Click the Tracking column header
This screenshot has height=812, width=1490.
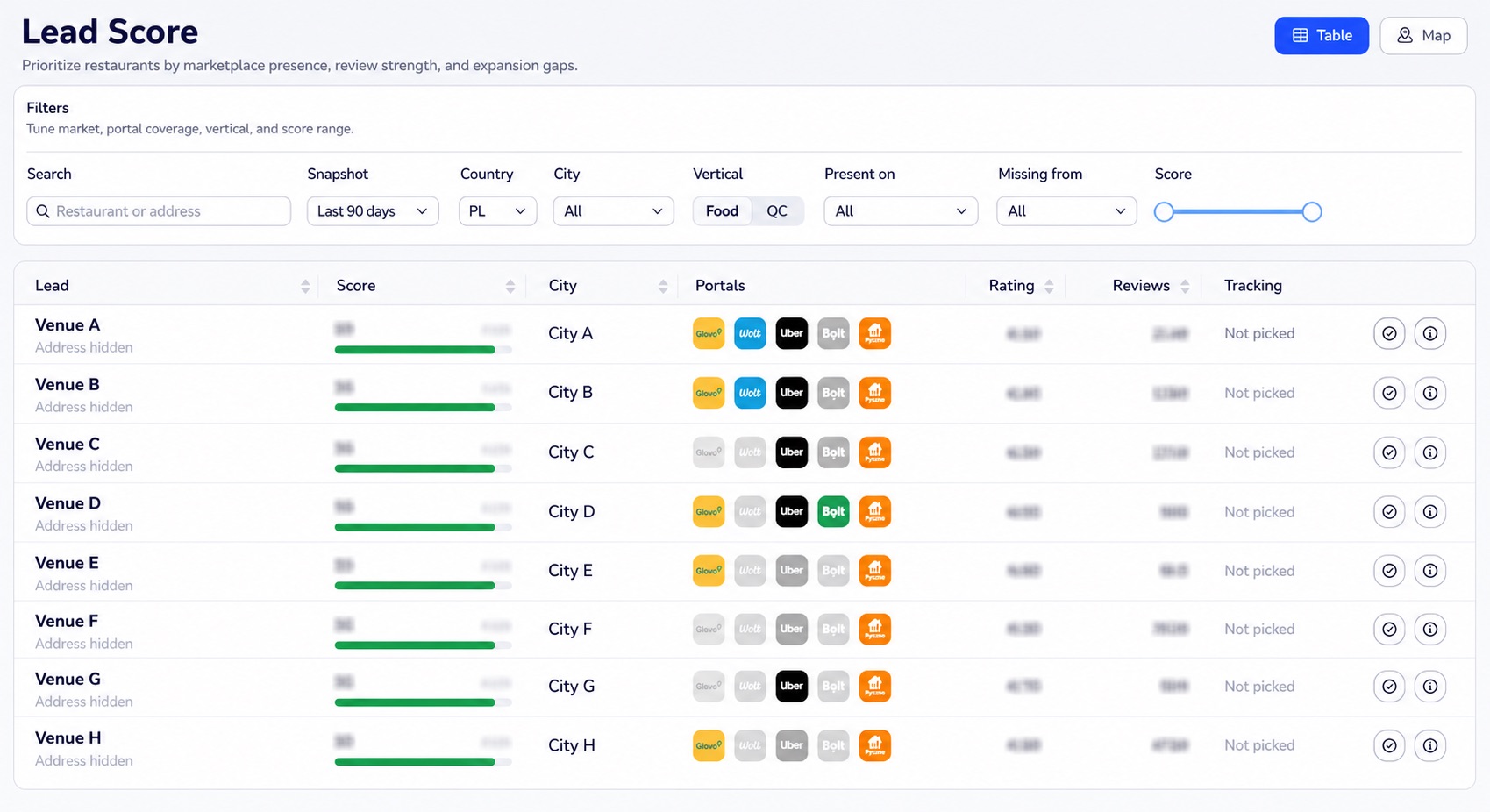1252,286
